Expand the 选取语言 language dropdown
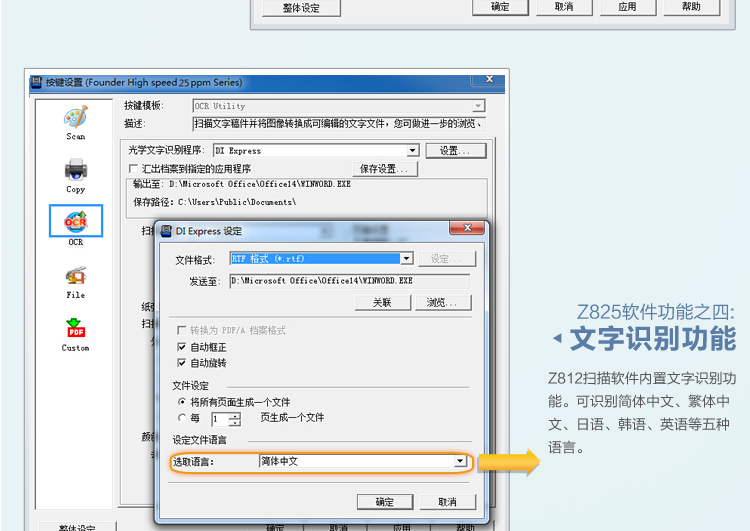The image size is (750, 531). pos(460,462)
